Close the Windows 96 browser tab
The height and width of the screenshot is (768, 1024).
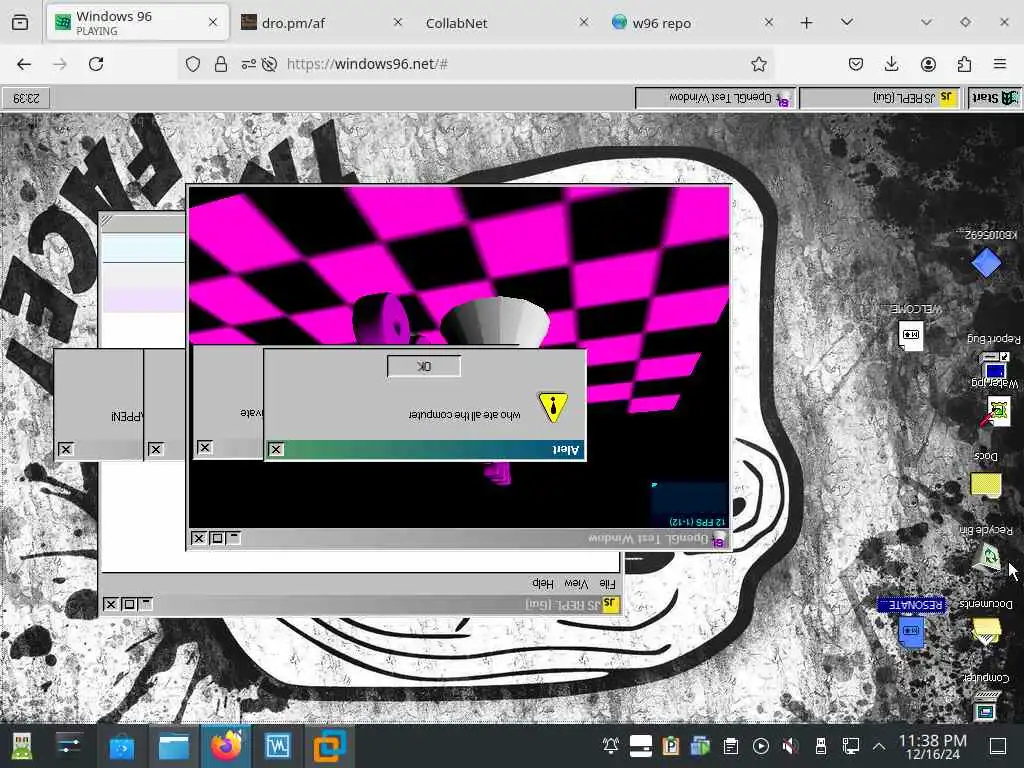pos(213,22)
